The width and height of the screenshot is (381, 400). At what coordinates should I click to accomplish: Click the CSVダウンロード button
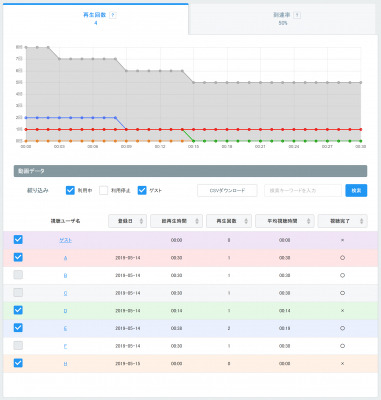[x=227, y=191]
